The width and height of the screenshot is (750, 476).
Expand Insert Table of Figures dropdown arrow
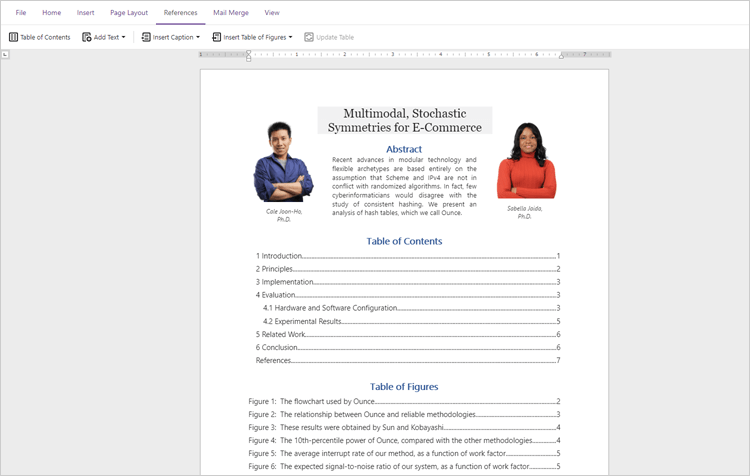click(x=291, y=37)
